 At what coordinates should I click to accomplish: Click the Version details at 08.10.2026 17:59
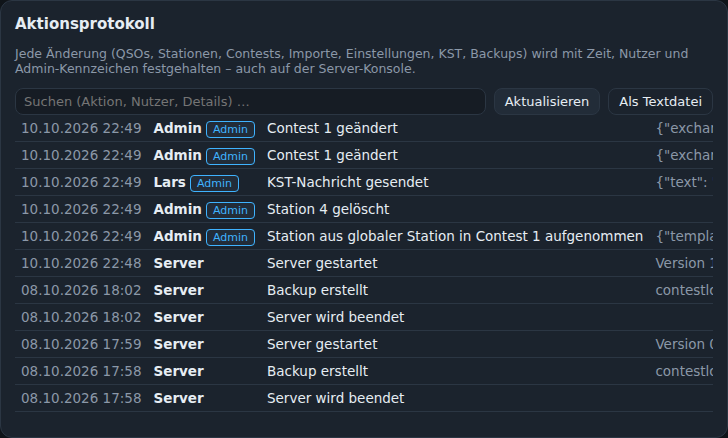[684, 344]
